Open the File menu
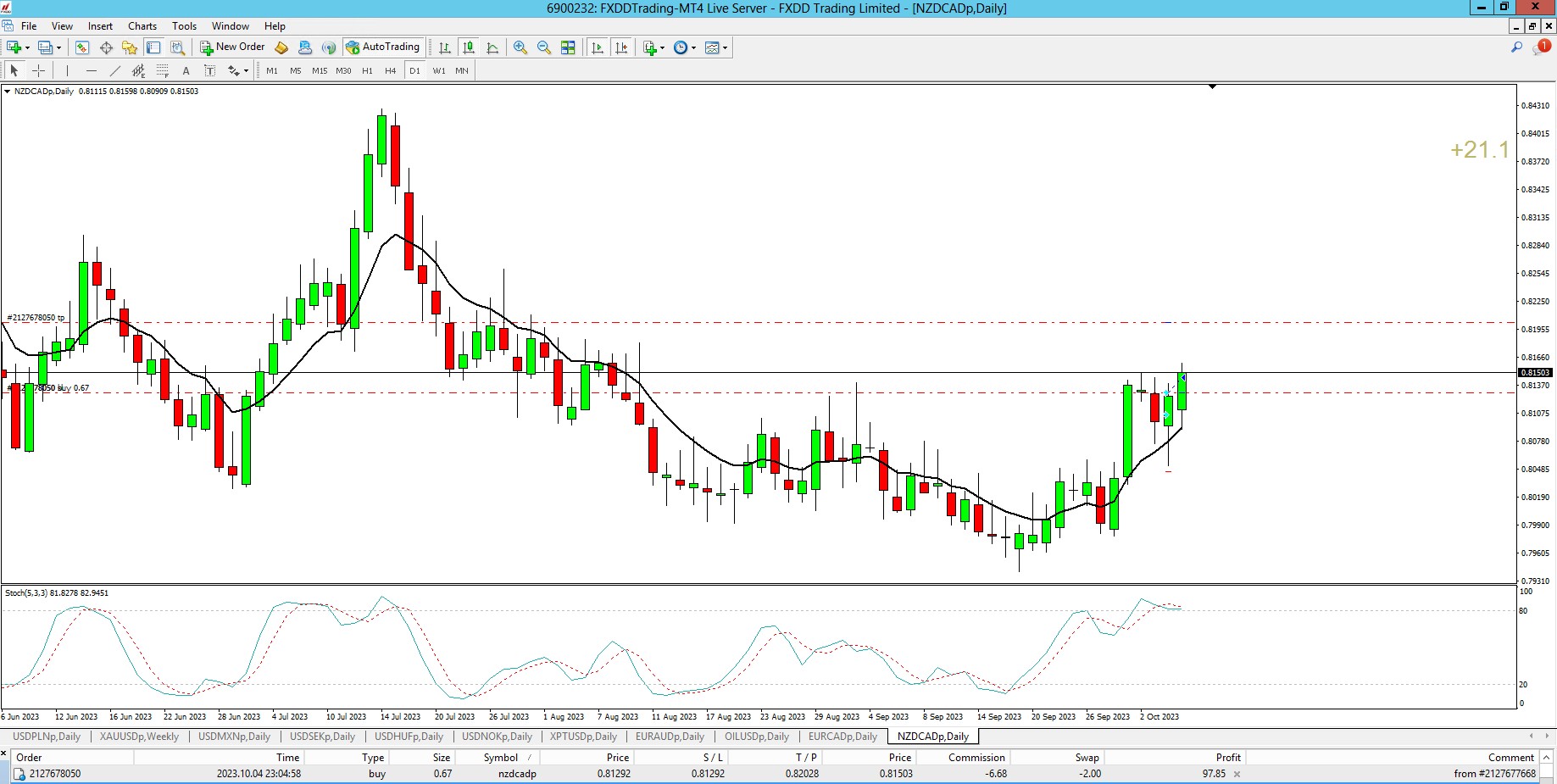 (x=29, y=26)
